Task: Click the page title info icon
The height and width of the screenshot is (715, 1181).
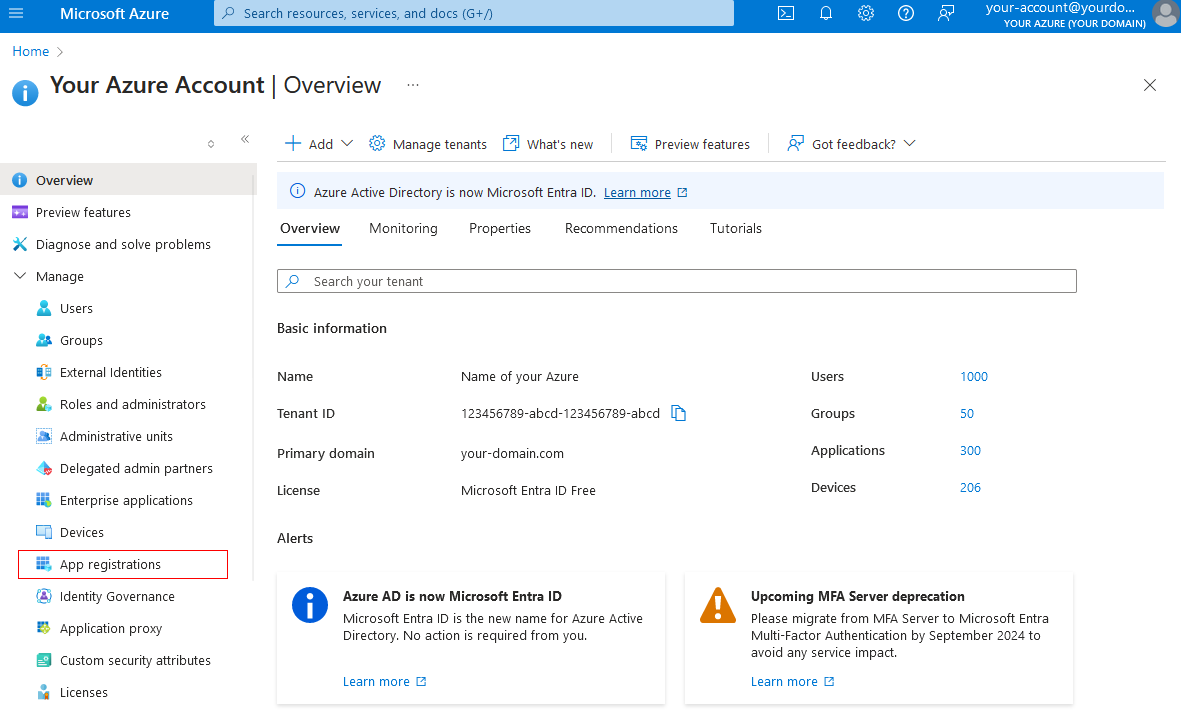Action: tap(25, 93)
